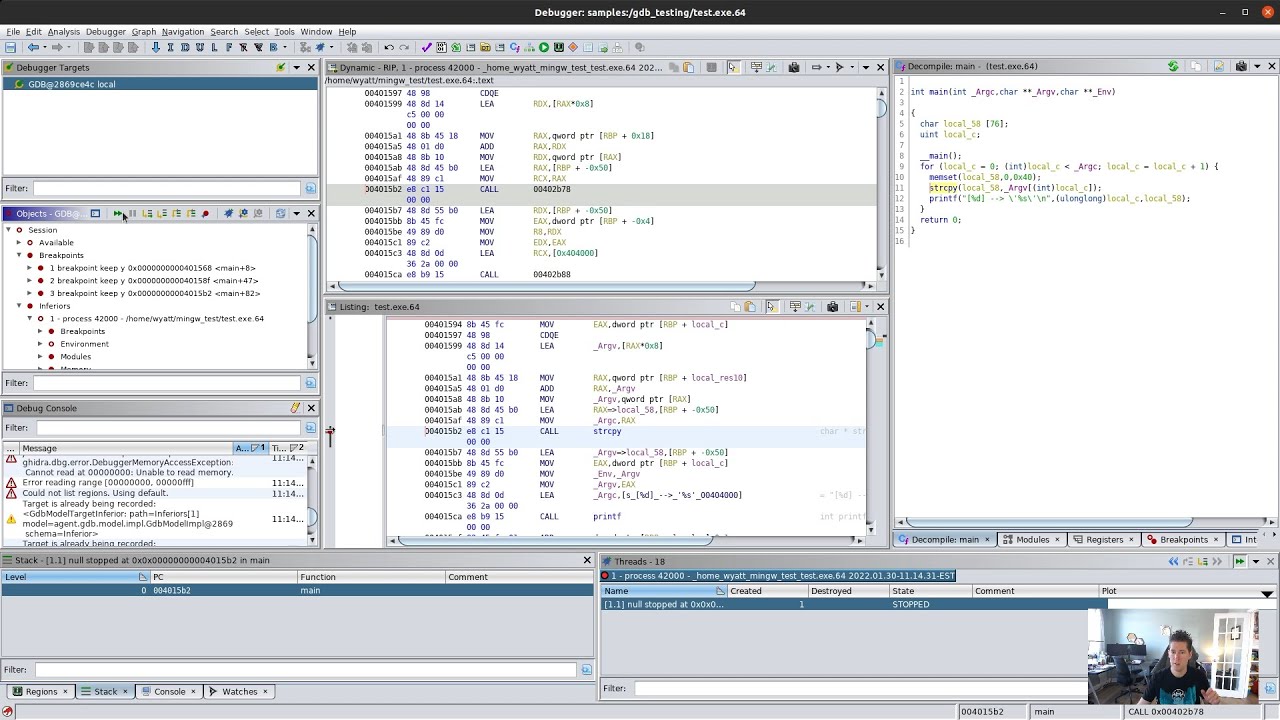Click the re-decompile refresh icon in Decompile panel
The height and width of the screenshot is (720, 1280).
(x=1173, y=66)
